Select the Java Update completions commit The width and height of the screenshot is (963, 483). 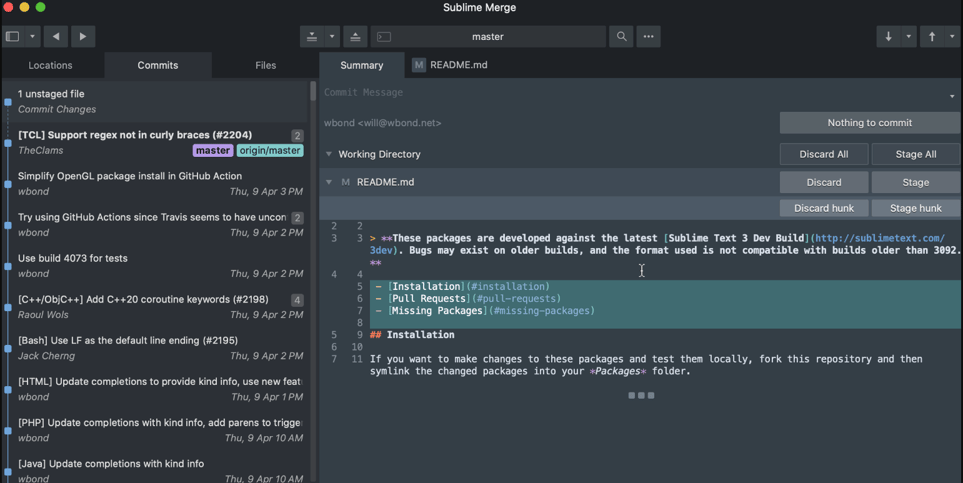(x=155, y=468)
